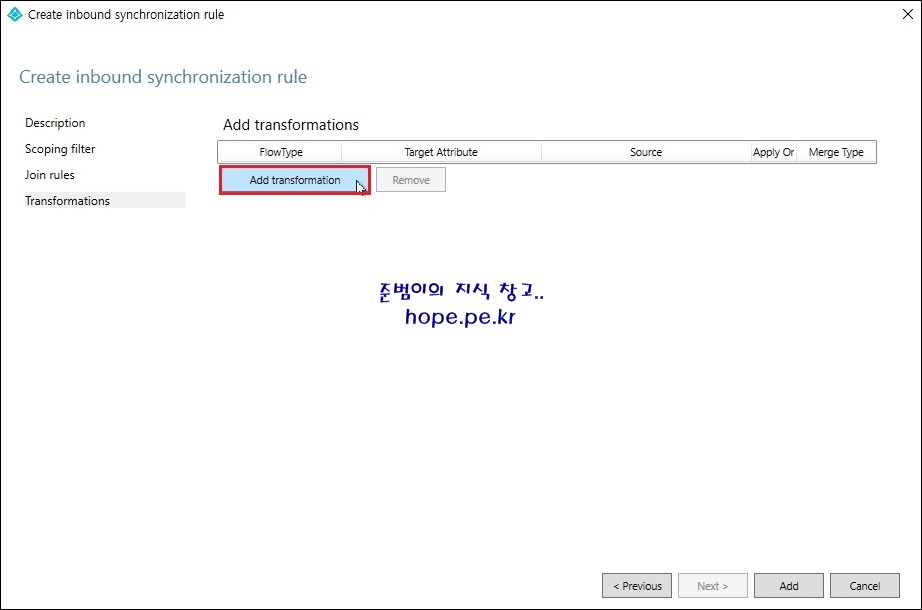Image resolution: width=922 pixels, height=610 pixels.
Task: Click the Apply Once column header
Action: [773, 152]
